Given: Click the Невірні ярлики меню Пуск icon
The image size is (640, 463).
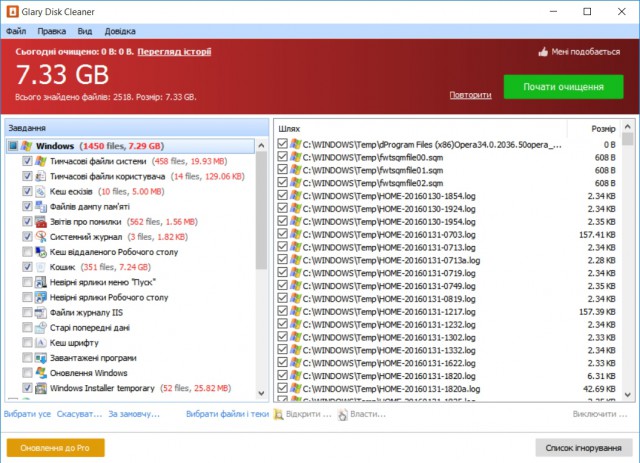Looking at the screenshot, I should 40,282.
